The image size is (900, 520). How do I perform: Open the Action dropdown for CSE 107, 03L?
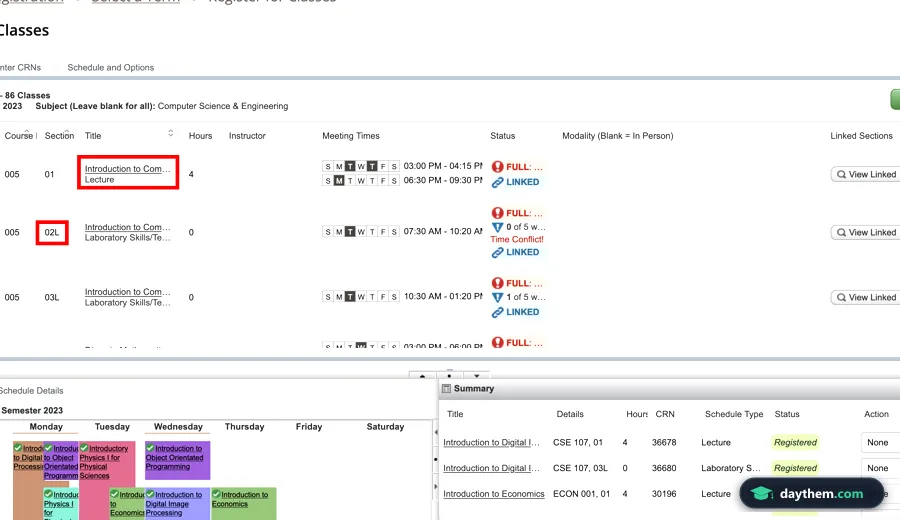(x=880, y=468)
